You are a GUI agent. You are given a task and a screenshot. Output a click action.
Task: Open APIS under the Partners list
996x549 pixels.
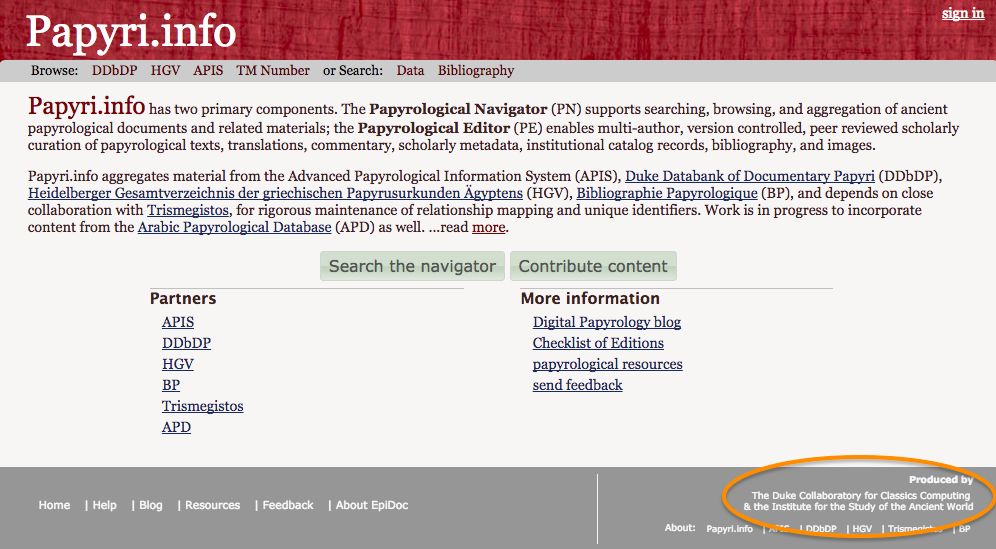tap(178, 322)
